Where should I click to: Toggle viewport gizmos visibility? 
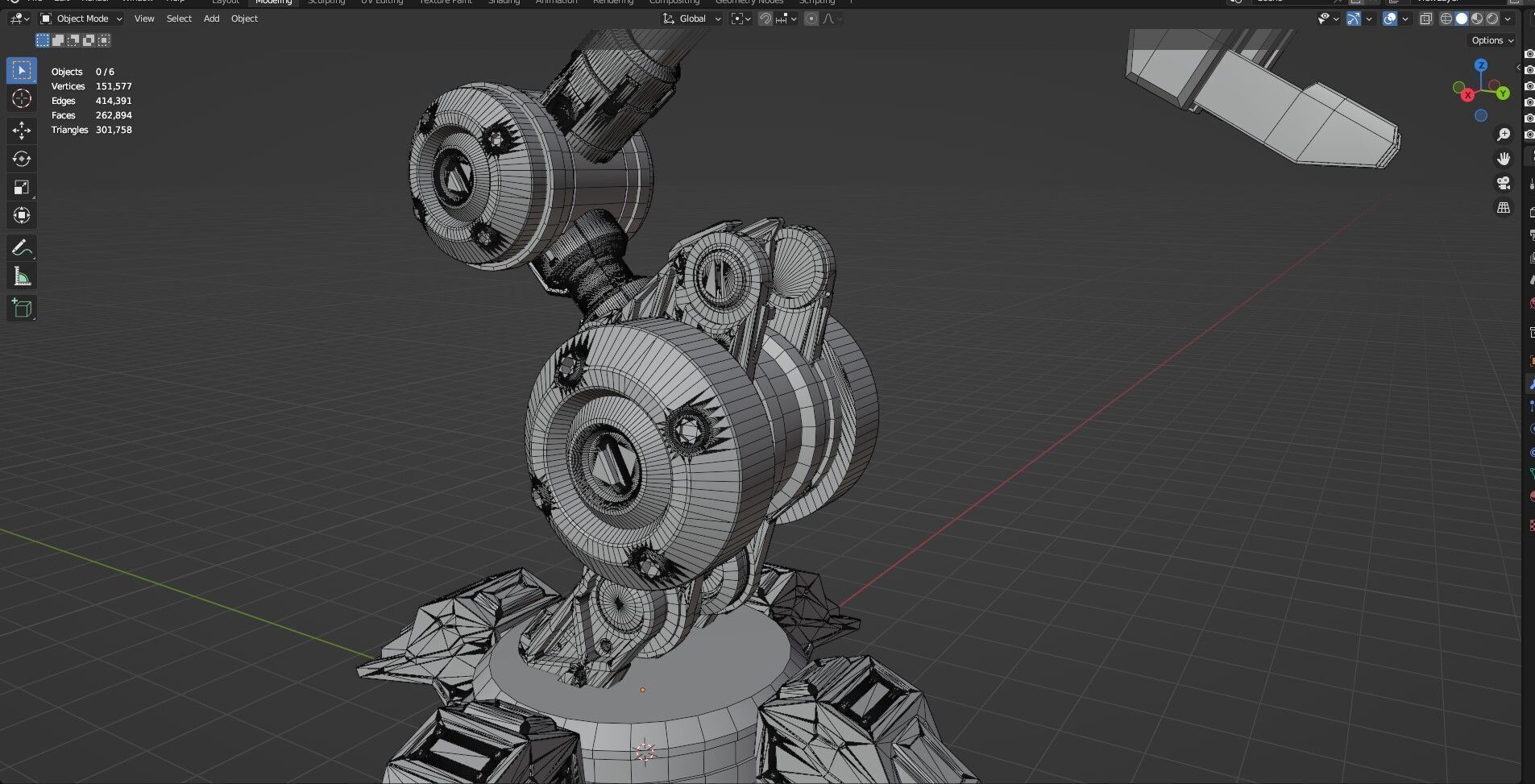coord(1354,19)
